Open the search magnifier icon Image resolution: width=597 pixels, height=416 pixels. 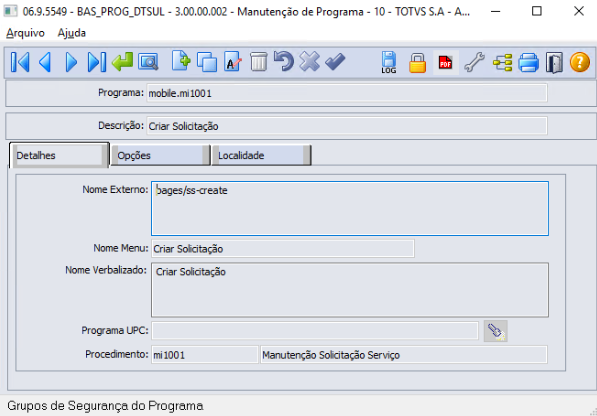click(x=148, y=62)
